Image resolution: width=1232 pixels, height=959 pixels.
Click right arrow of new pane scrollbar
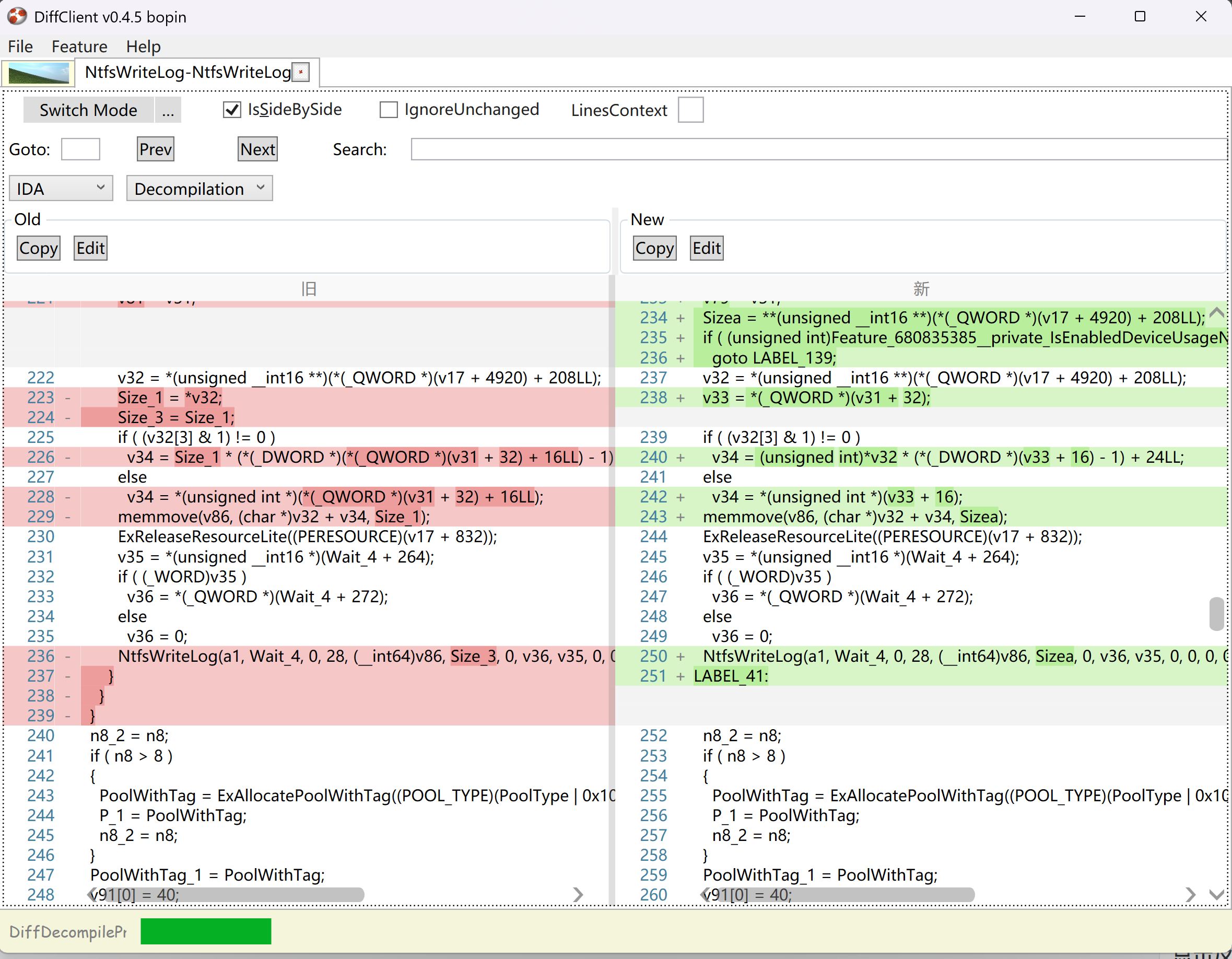(1190, 894)
